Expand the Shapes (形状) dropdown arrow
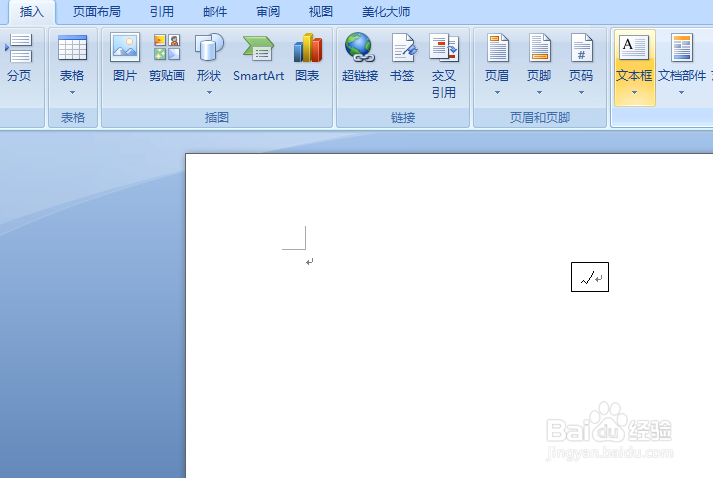The width and height of the screenshot is (713, 478). pyautogui.click(x=209, y=92)
